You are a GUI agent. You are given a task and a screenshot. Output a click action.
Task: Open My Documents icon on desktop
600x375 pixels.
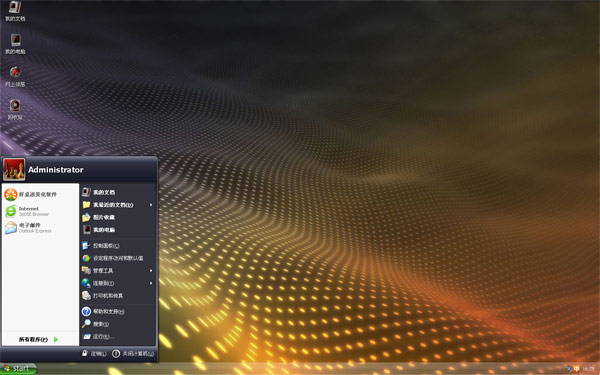pos(15,11)
